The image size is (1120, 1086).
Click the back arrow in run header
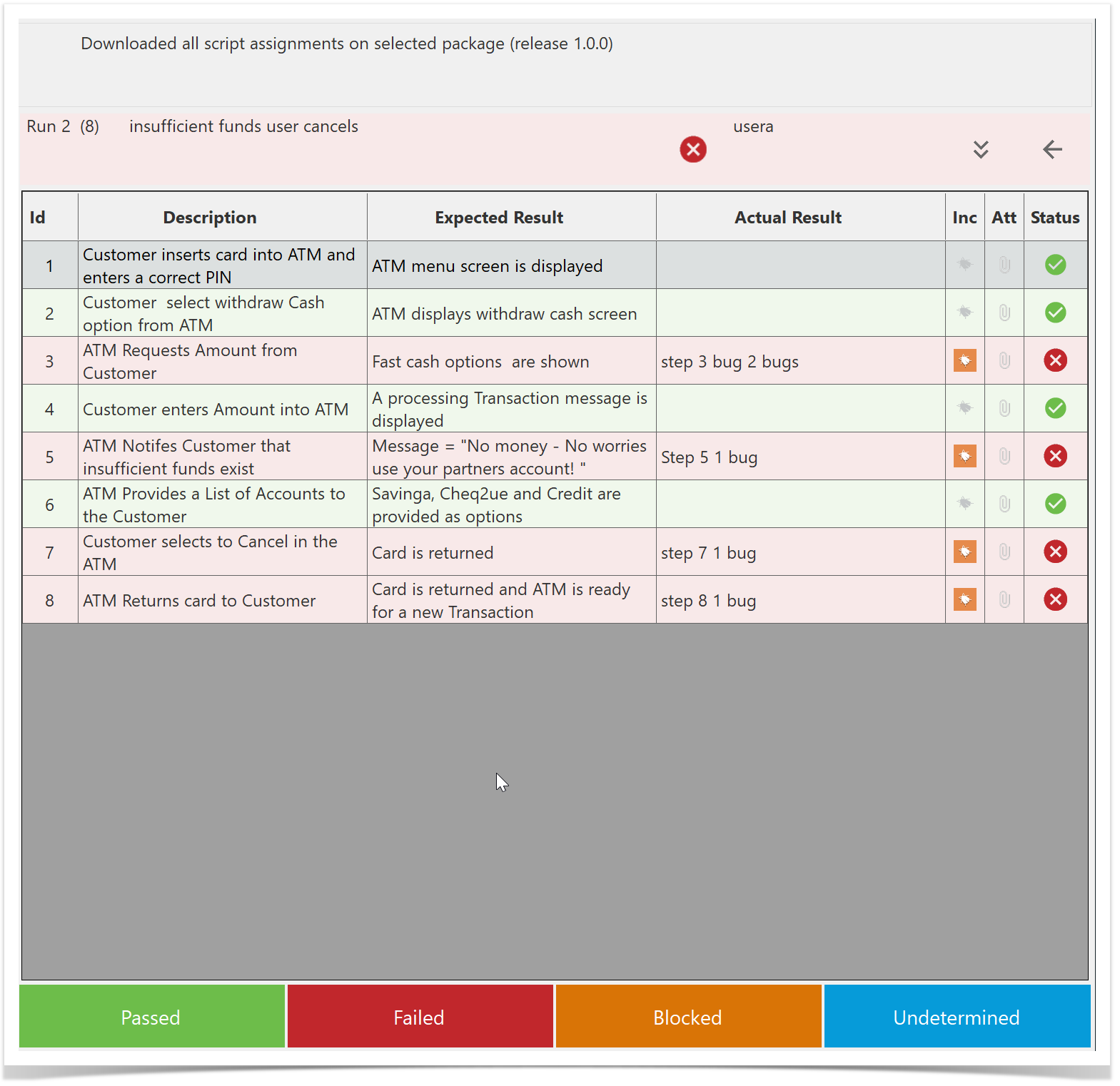pyautogui.click(x=1052, y=150)
